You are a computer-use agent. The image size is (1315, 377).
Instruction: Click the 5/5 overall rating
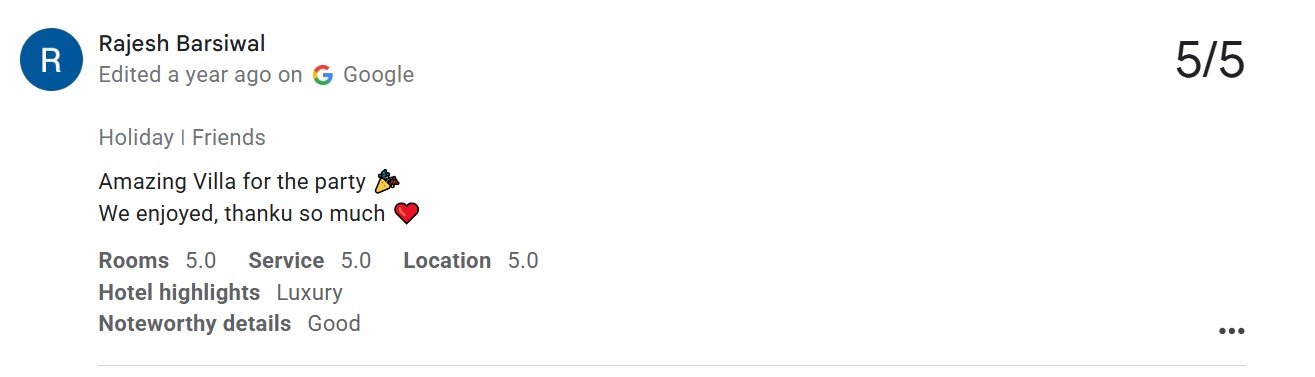[x=1210, y=61]
